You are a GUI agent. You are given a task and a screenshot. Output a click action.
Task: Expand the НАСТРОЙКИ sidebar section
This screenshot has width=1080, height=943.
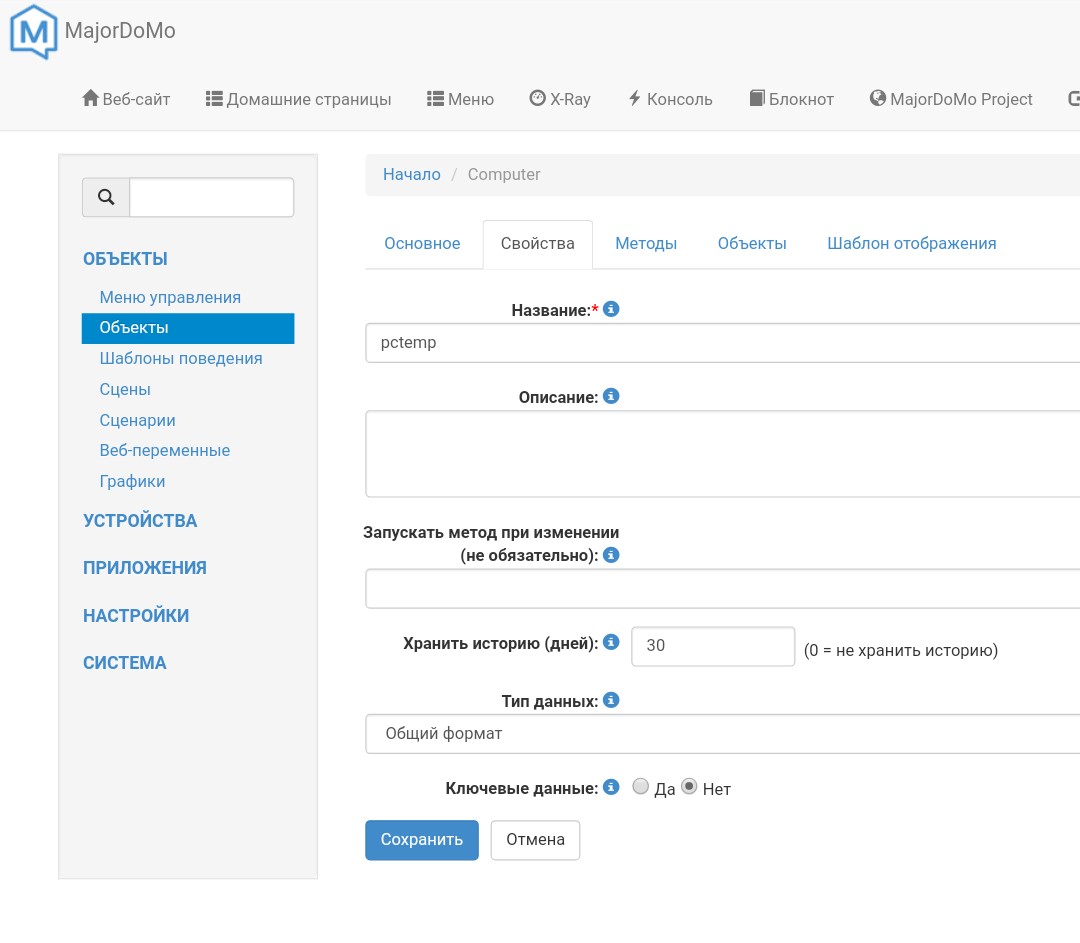tap(136, 615)
